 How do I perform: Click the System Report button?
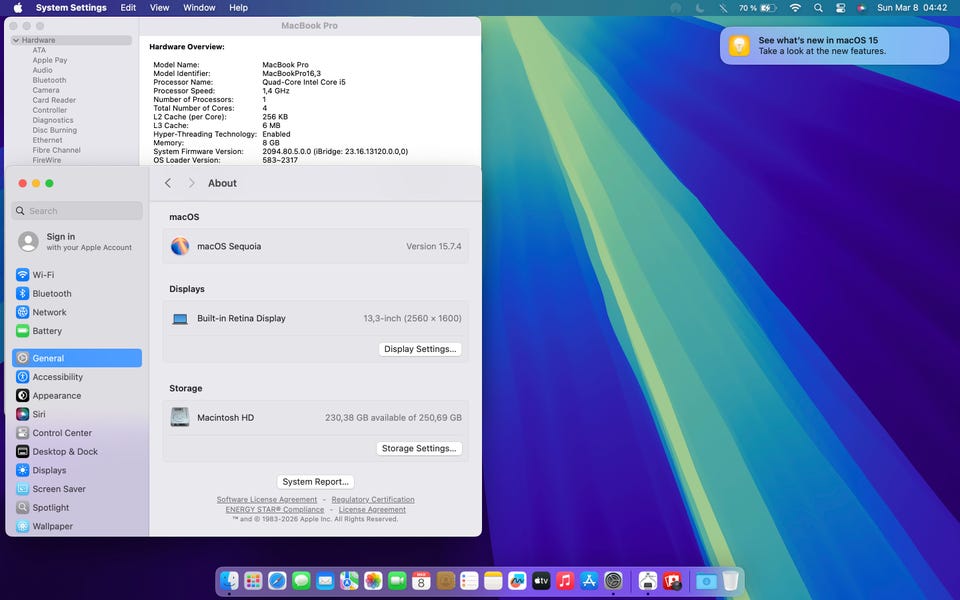pos(315,482)
